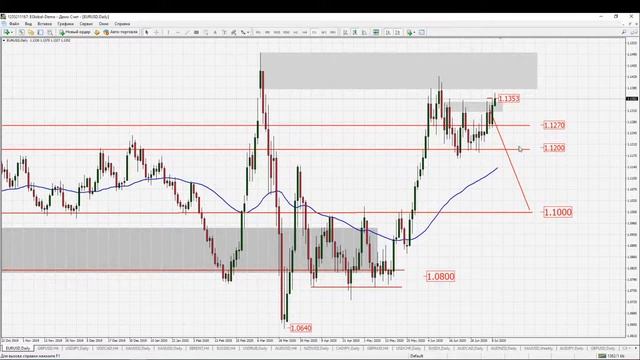Open the Файл menu
The image size is (640, 360).
14,24
